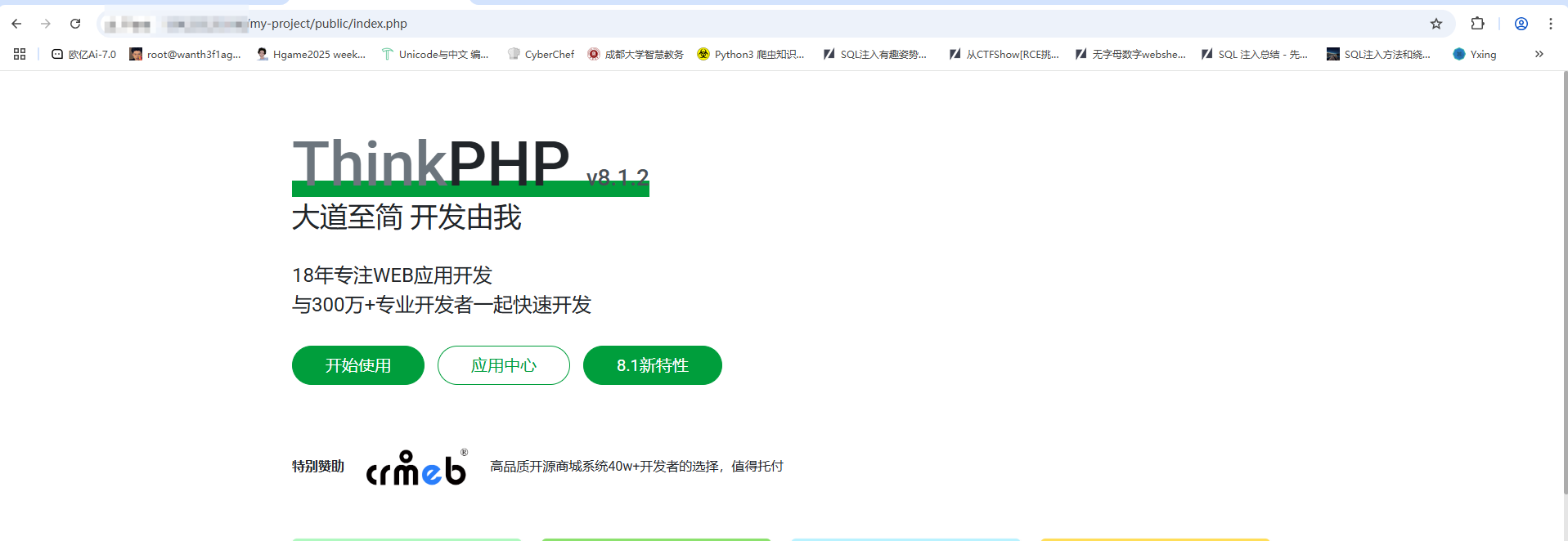Open the browser extensions puzzle icon

[1477, 24]
